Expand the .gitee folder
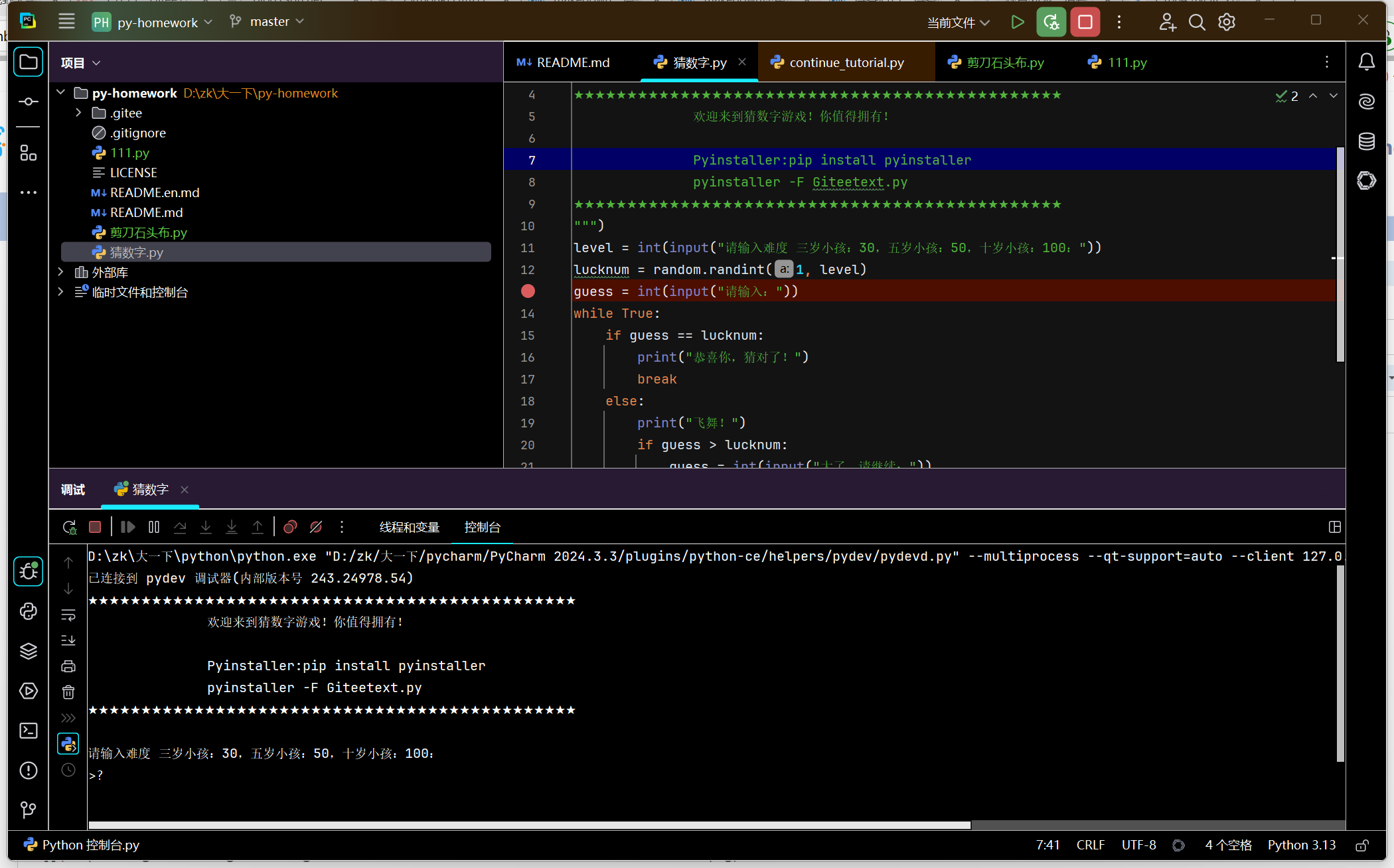 [78, 113]
